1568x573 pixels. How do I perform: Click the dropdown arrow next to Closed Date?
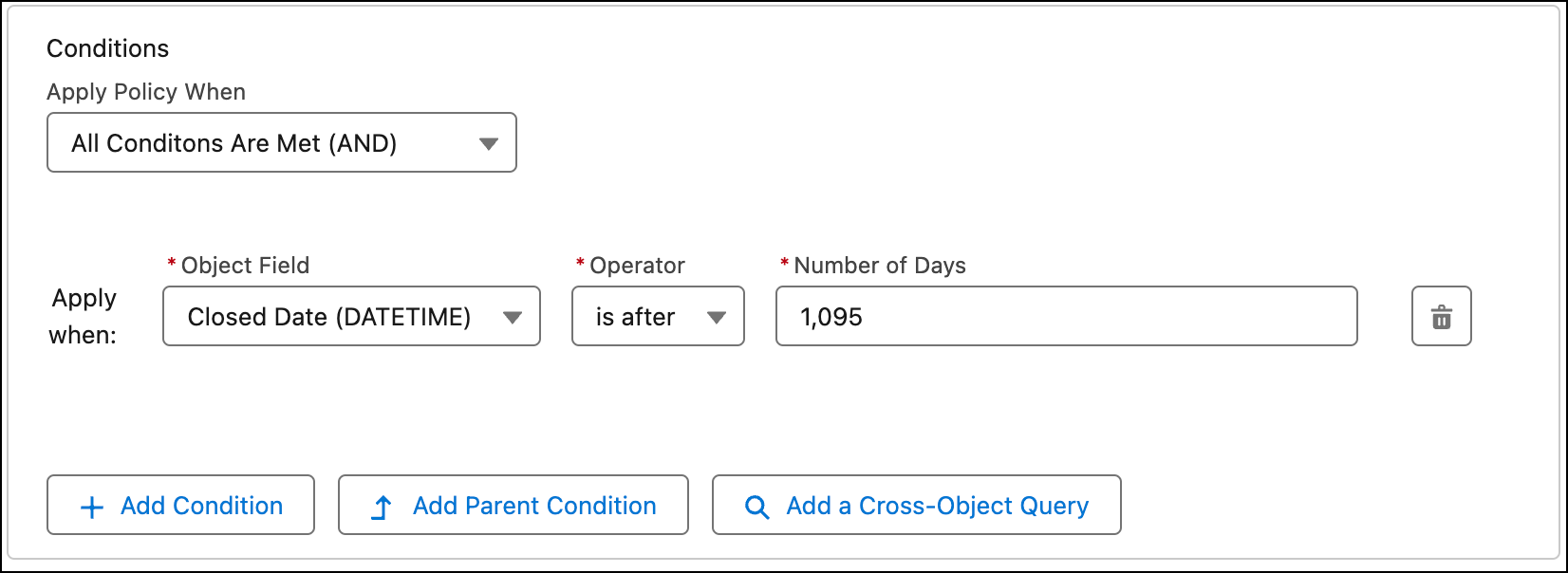513,317
